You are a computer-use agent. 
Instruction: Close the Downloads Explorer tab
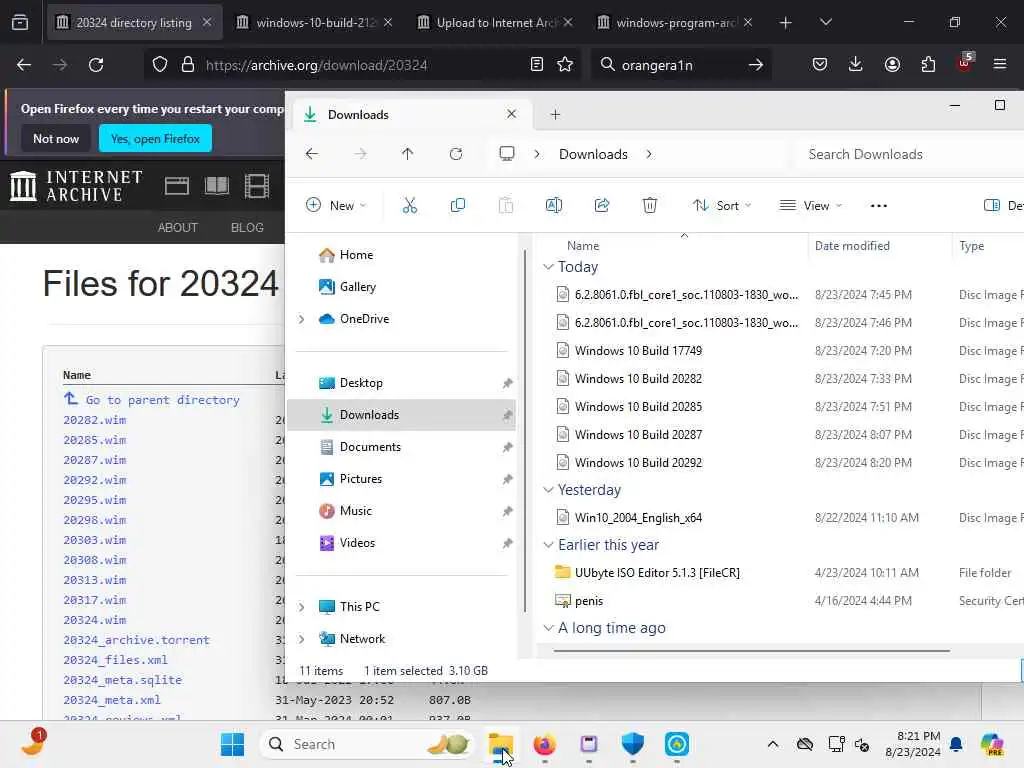click(511, 114)
